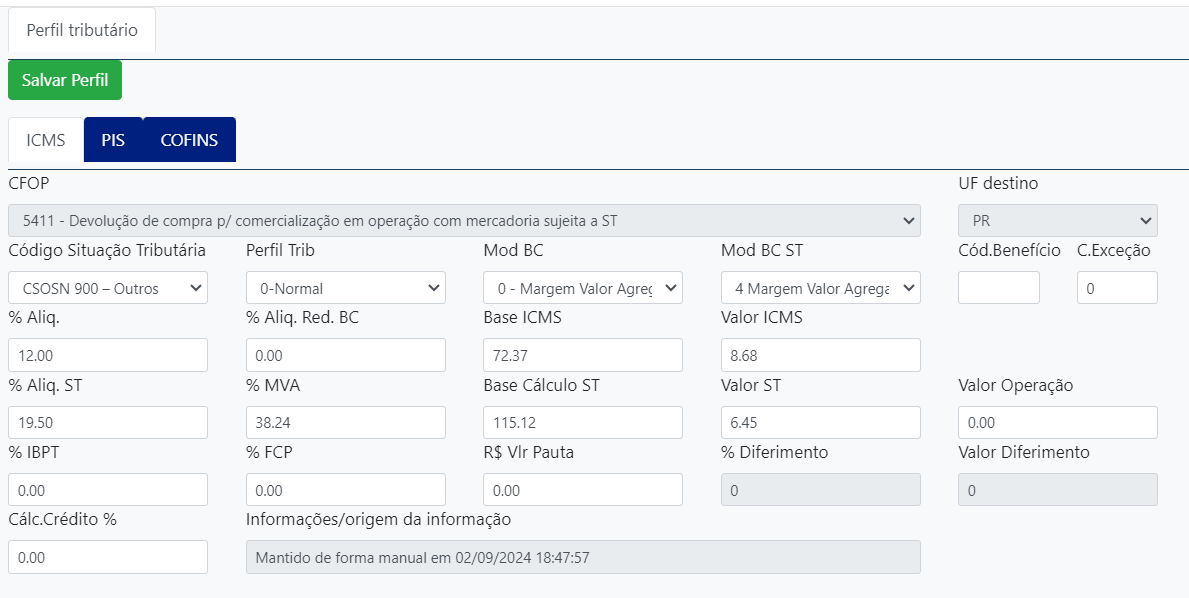1189x598 pixels.
Task: Open Código Situação Tributária dropdown
Action: point(108,288)
